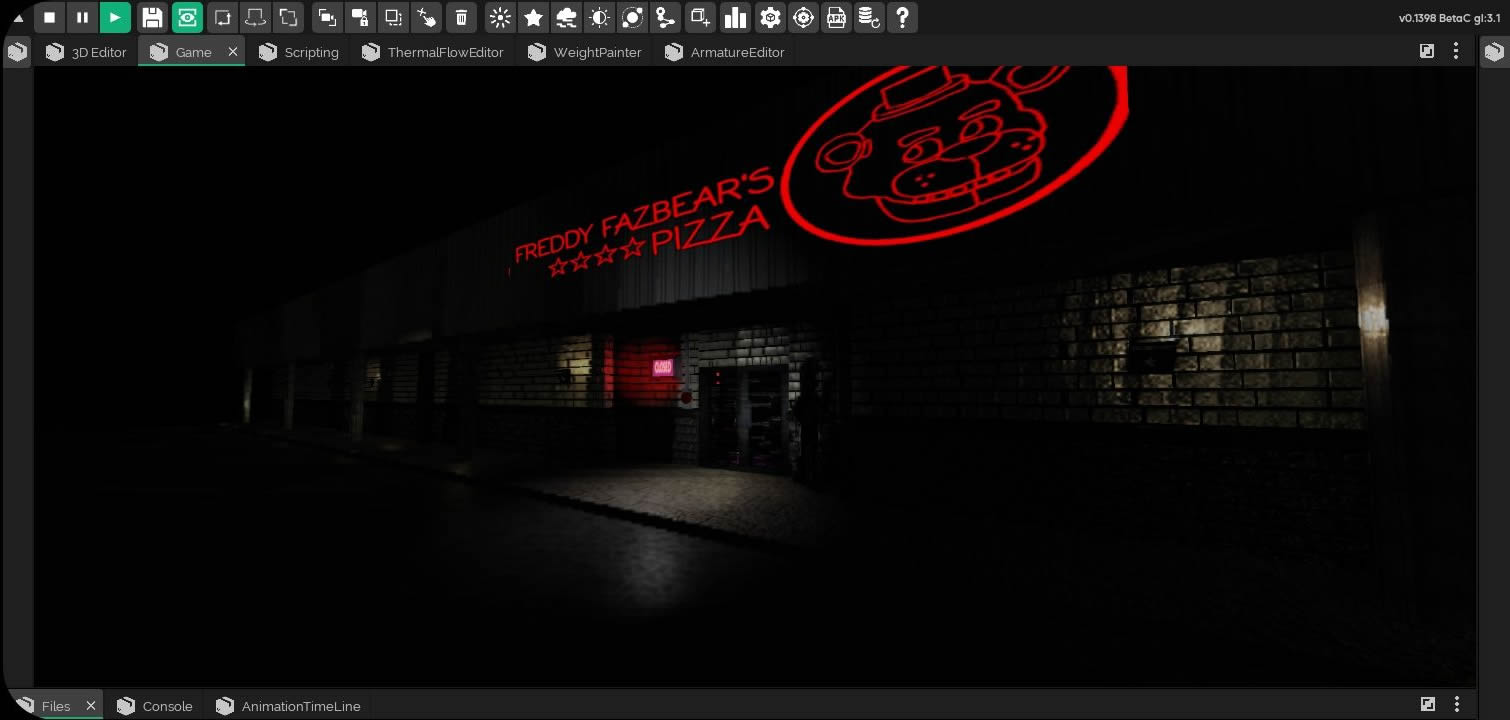Image resolution: width=1510 pixels, height=720 pixels.
Task: Open top panel three-dot options menu
Action: [x=1456, y=51]
